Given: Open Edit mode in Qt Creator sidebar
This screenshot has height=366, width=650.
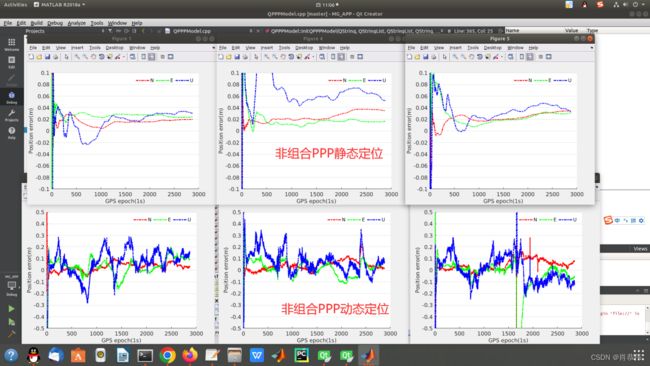Looking at the screenshot, I should click(12, 62).
